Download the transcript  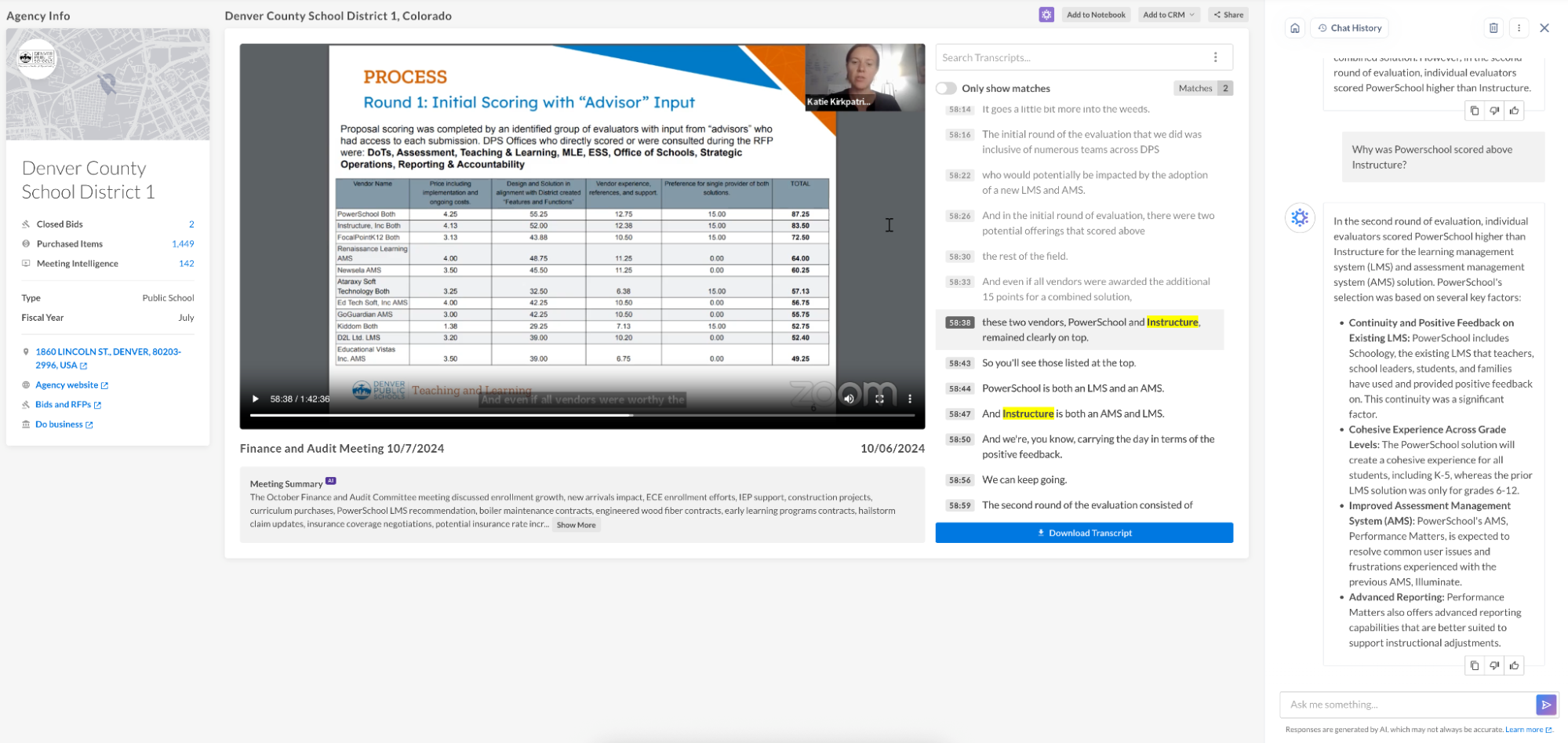click(1083, 533)
